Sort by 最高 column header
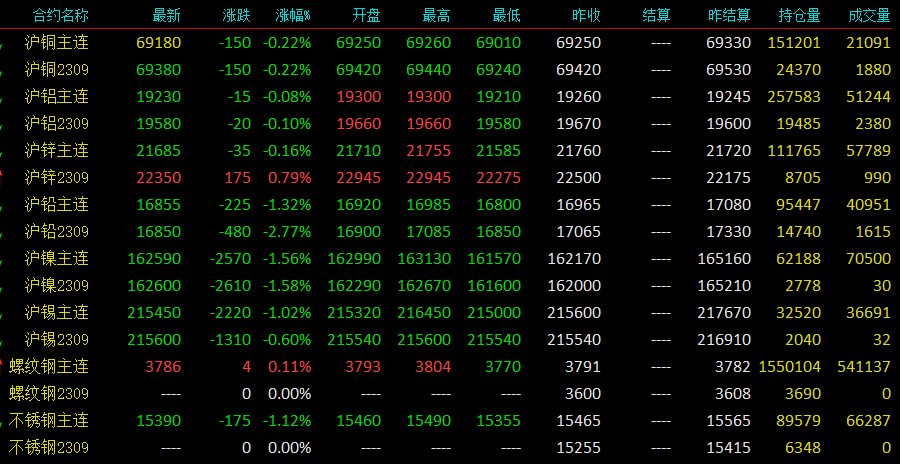 (x=436, y=16)
